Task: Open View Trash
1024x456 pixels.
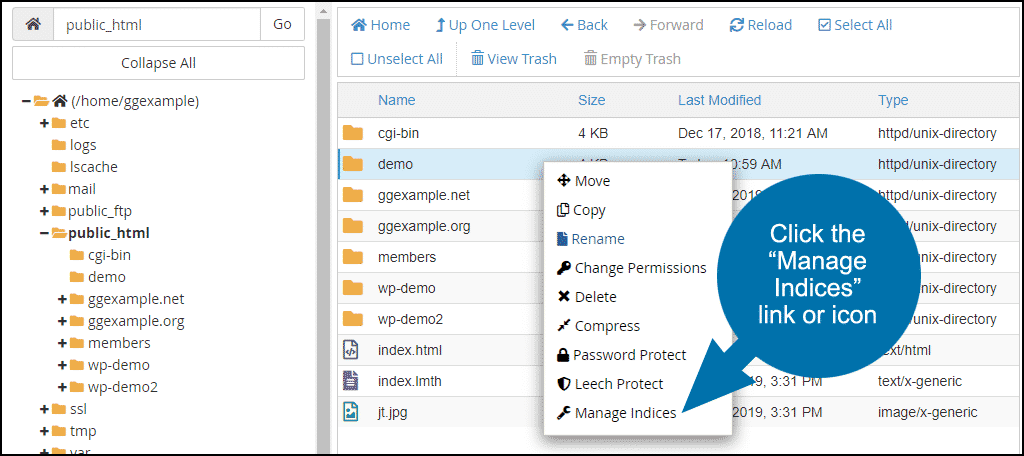Action: point(514,59)
